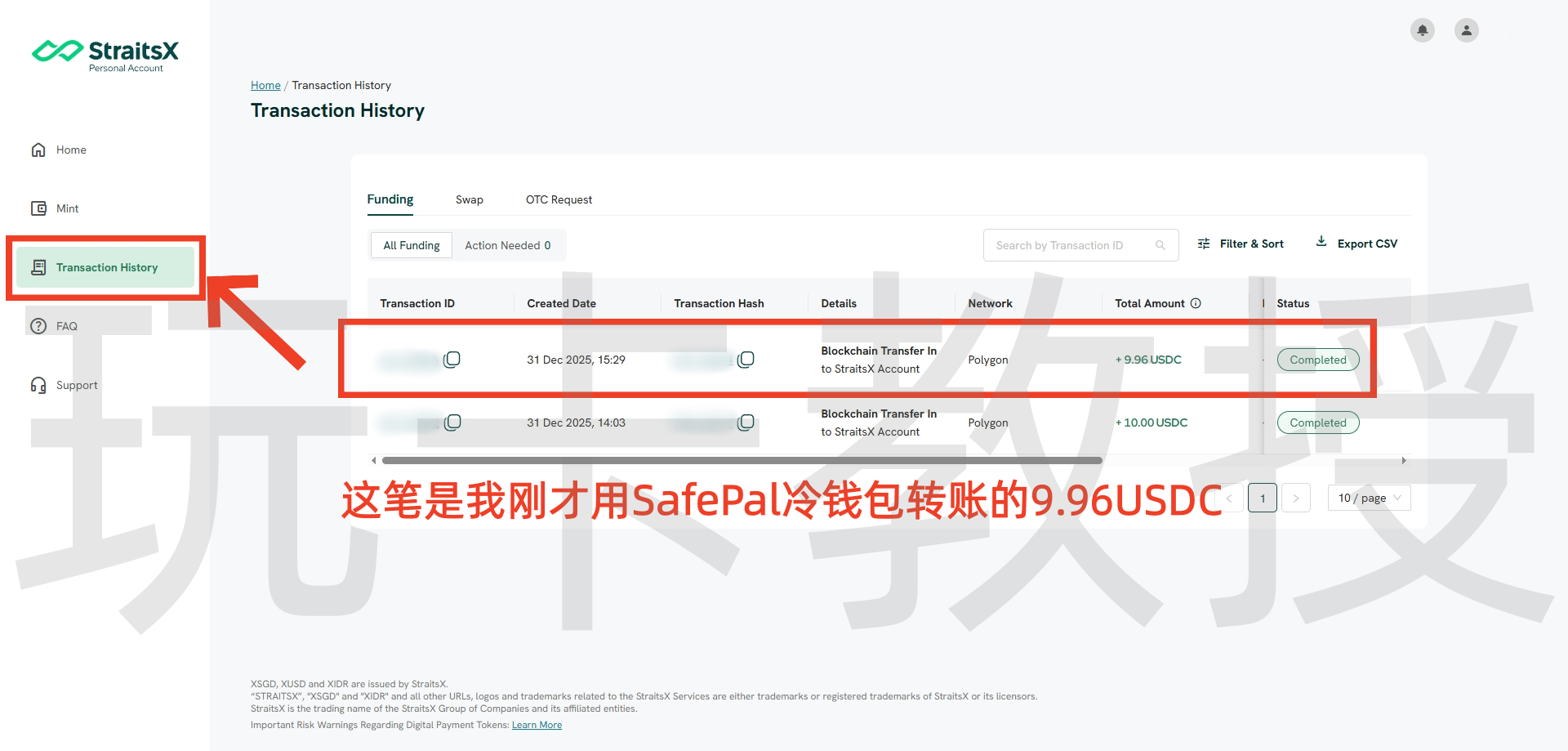Image resolution: width=1568 pixels, height=751 pixels.
Task: Go to the next page arrow
Action: point(1295,498)
